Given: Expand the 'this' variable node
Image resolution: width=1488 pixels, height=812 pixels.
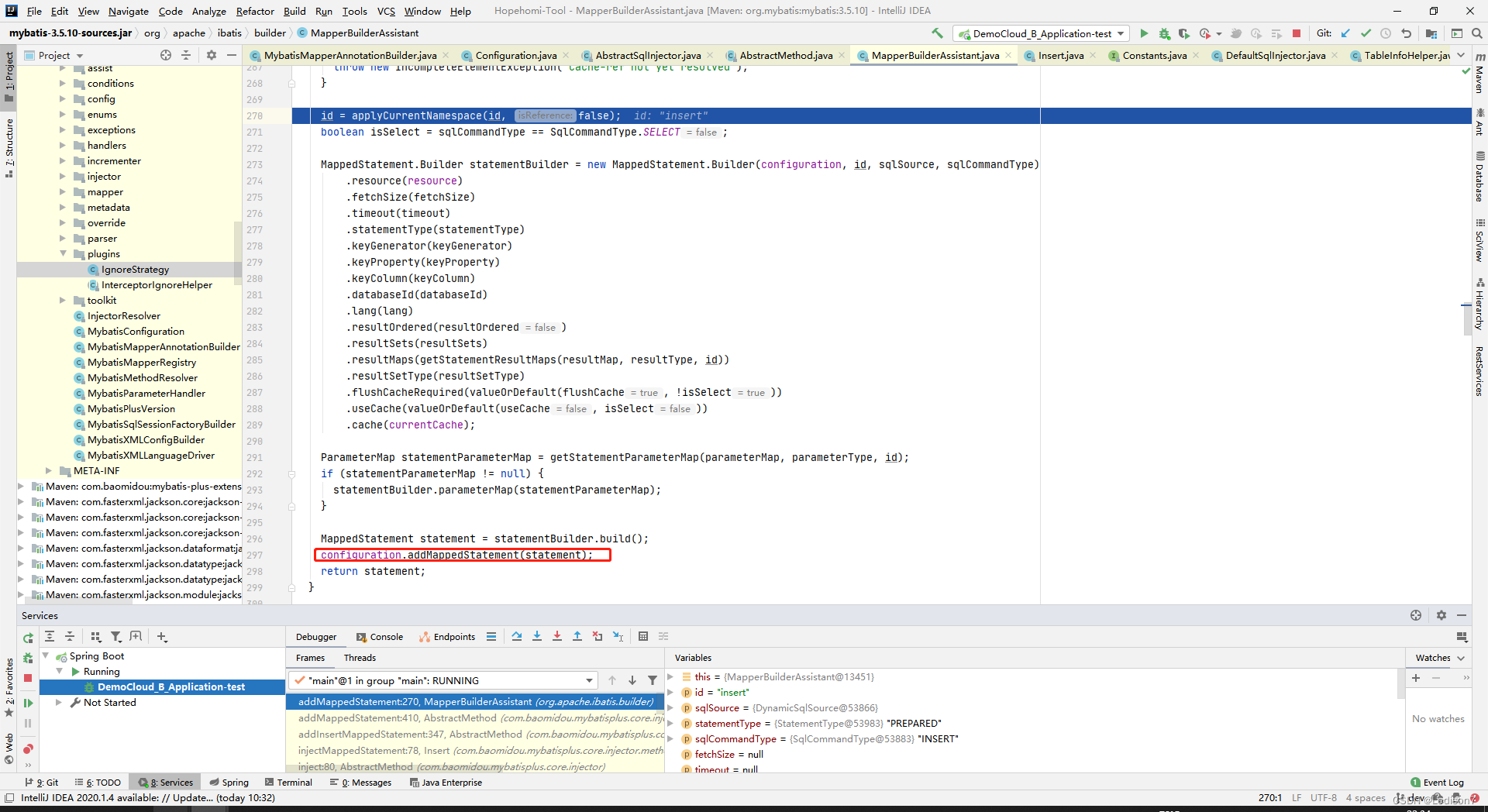Looking at the screenshot, I should [x=671, y=677].
